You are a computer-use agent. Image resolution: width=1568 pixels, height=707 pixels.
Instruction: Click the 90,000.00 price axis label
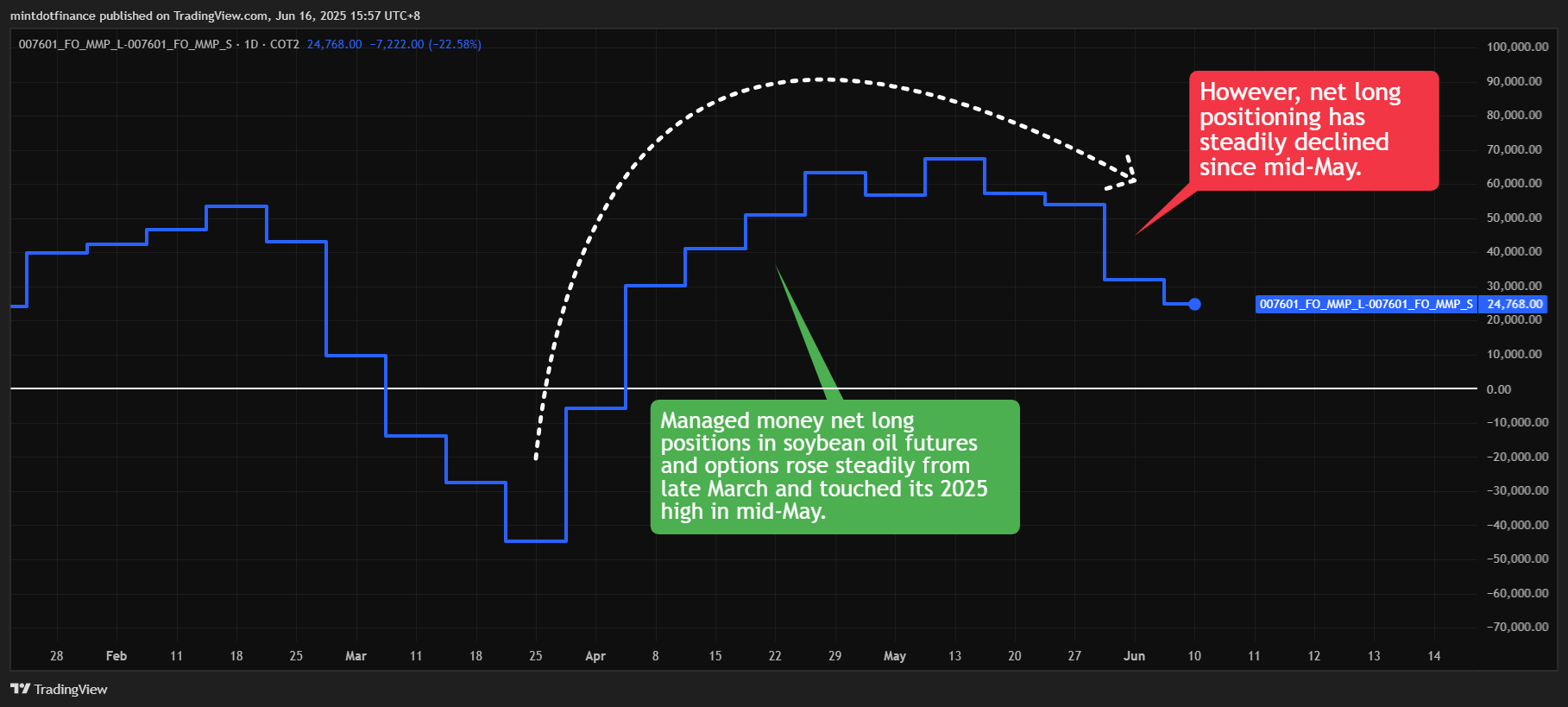pos(1514,81)
